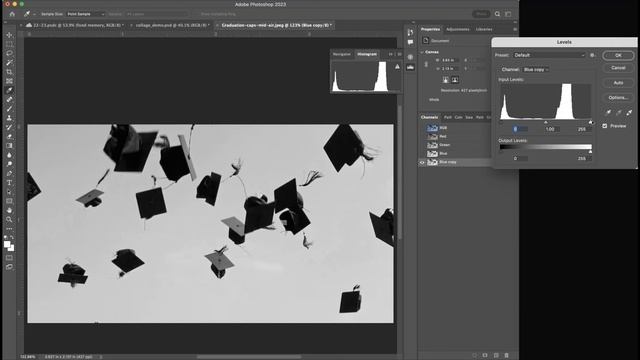This screenshot has height=360, width=640.
Task: Open the Graduation-caps-mid-air.jpeg document tab
Action: coord(276,25)
